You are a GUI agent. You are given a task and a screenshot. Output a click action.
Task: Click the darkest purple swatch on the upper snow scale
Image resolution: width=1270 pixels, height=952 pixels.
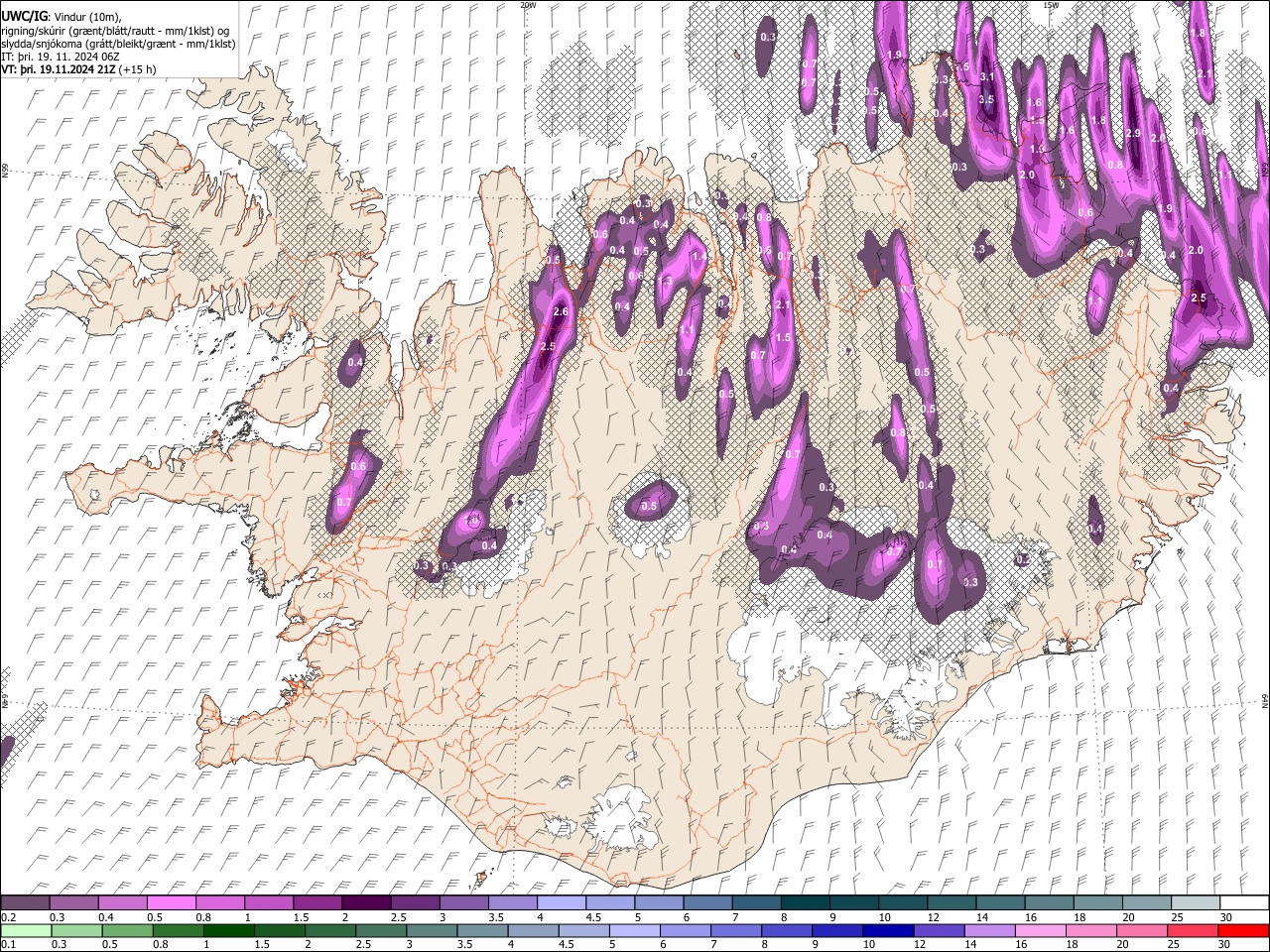[367, 902]
